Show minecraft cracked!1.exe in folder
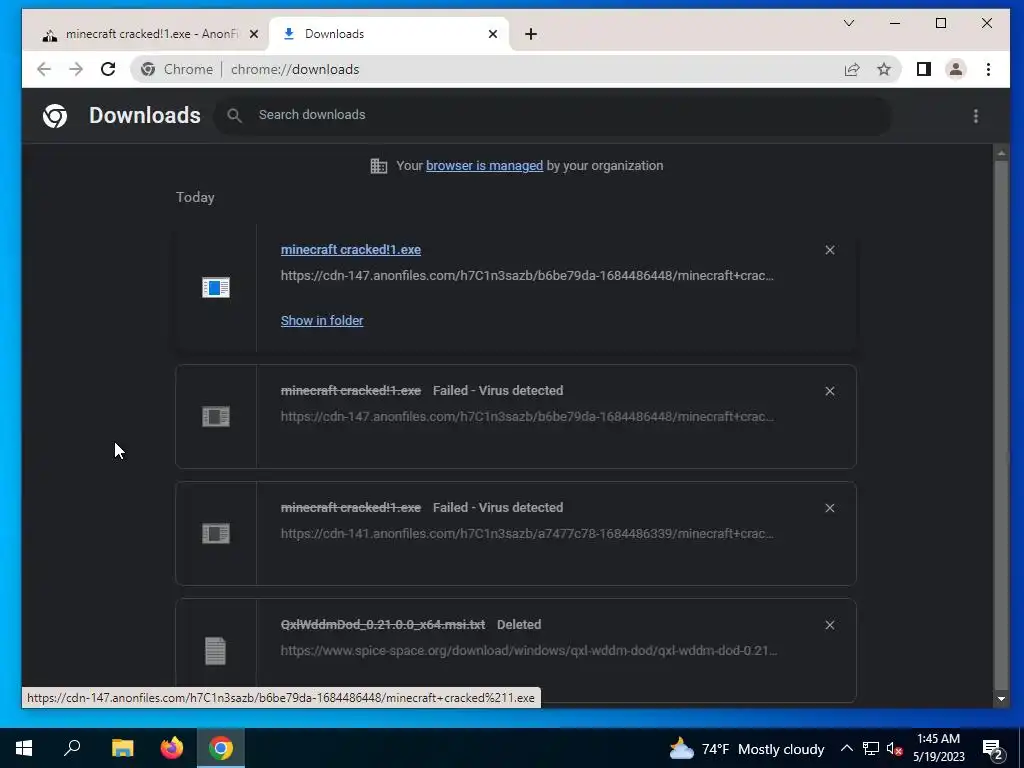 tap(322, 321)
